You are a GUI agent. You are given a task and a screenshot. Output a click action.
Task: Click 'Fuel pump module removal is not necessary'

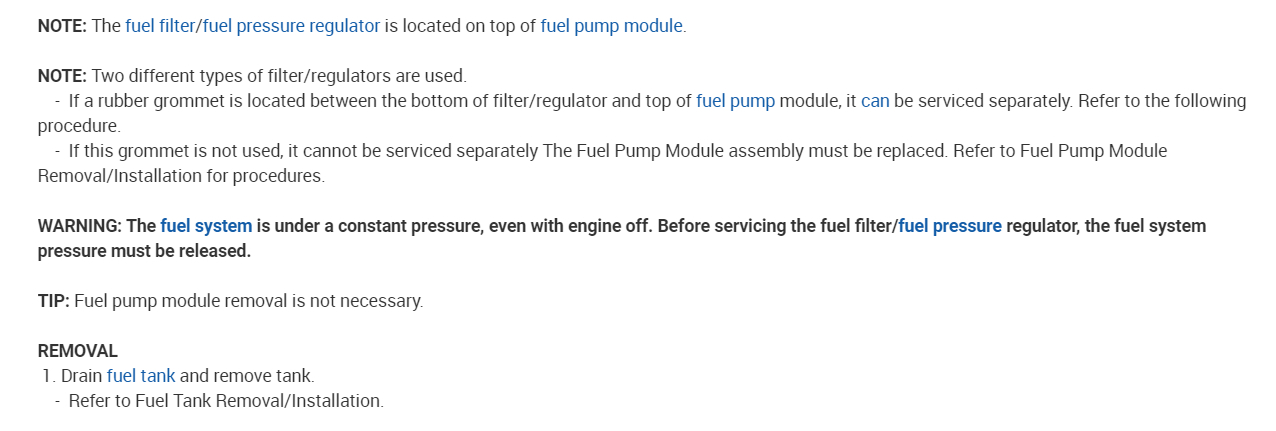(248, 301)
